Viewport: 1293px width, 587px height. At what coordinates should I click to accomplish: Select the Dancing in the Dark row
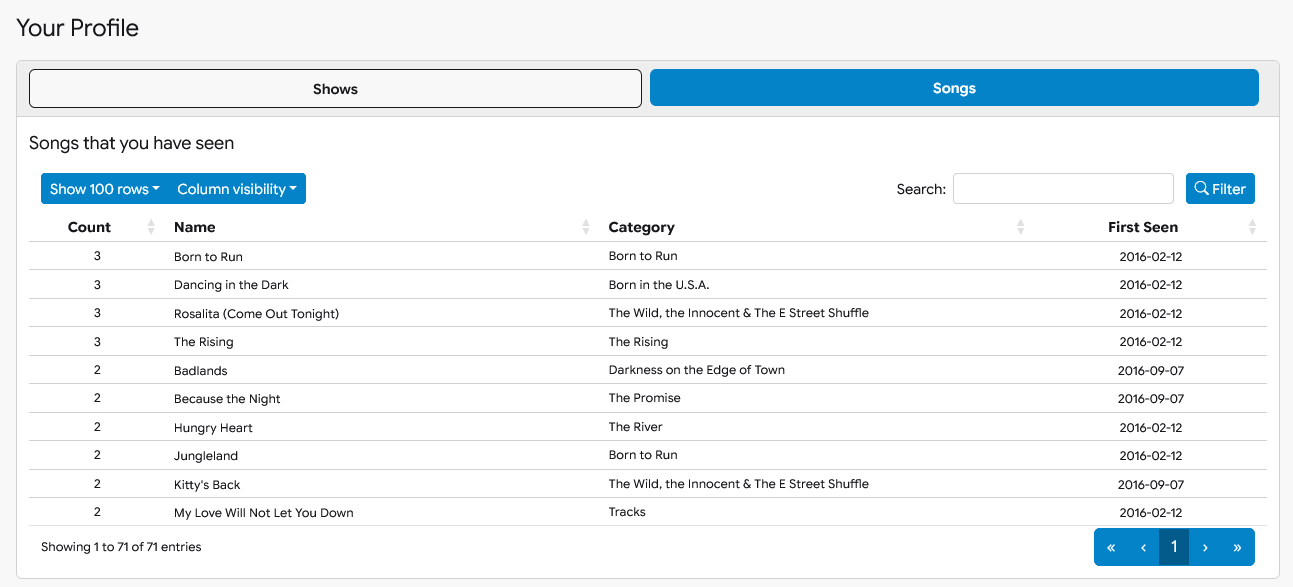[231, 285]
